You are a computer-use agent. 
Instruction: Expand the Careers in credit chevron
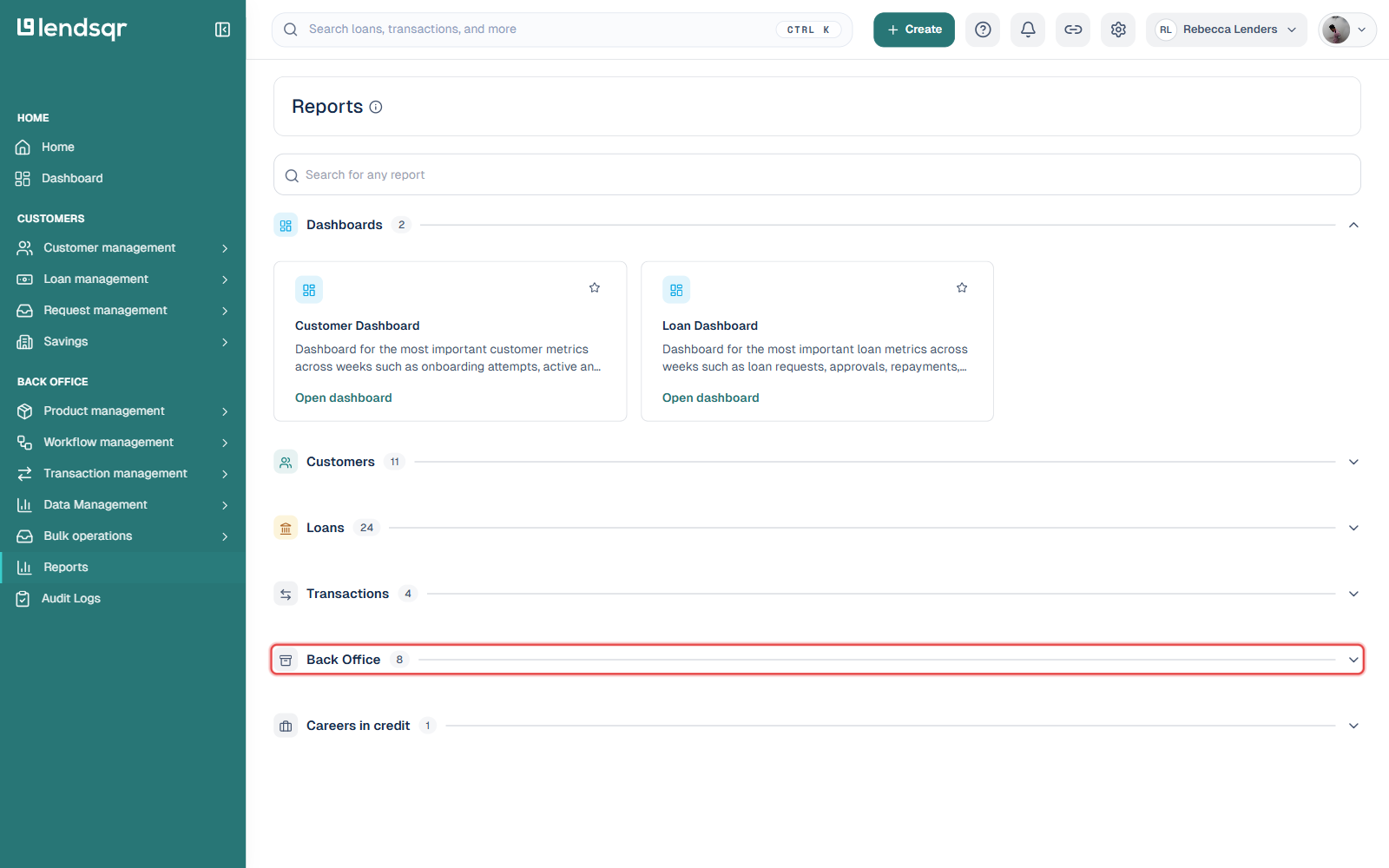[x=1353, y=726]
